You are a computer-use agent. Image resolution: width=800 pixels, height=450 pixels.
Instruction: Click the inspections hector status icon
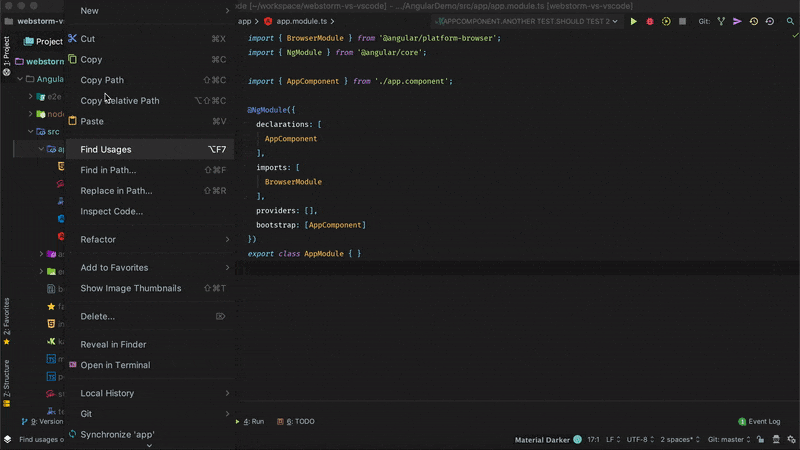click(x=776, y=439)
